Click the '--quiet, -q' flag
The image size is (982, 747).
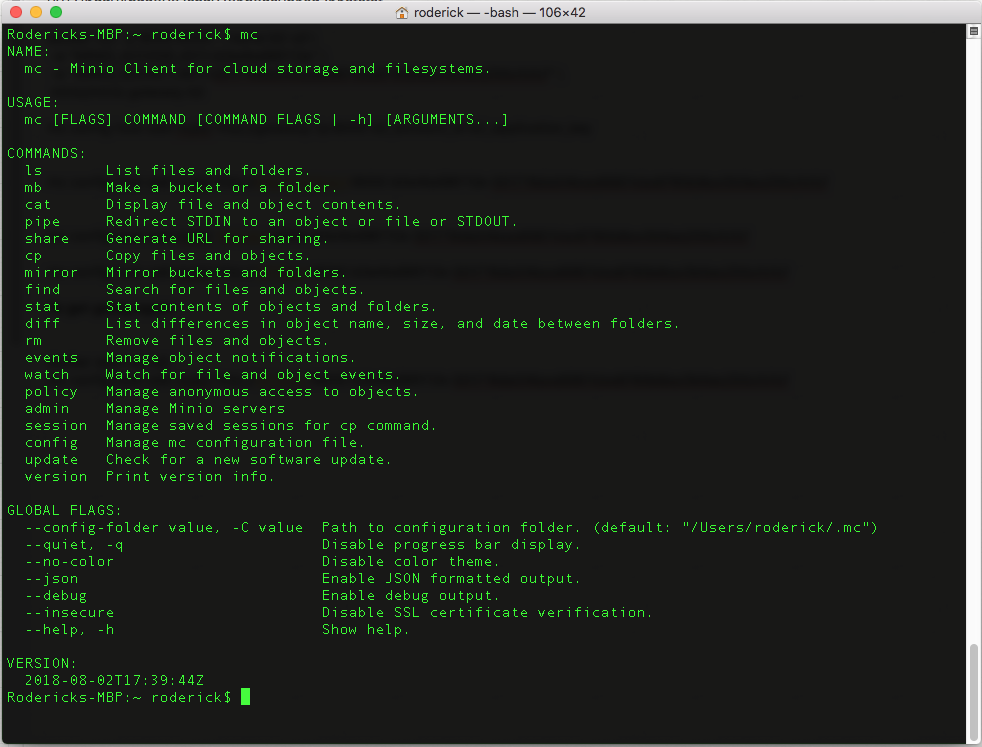click(74, 544)
